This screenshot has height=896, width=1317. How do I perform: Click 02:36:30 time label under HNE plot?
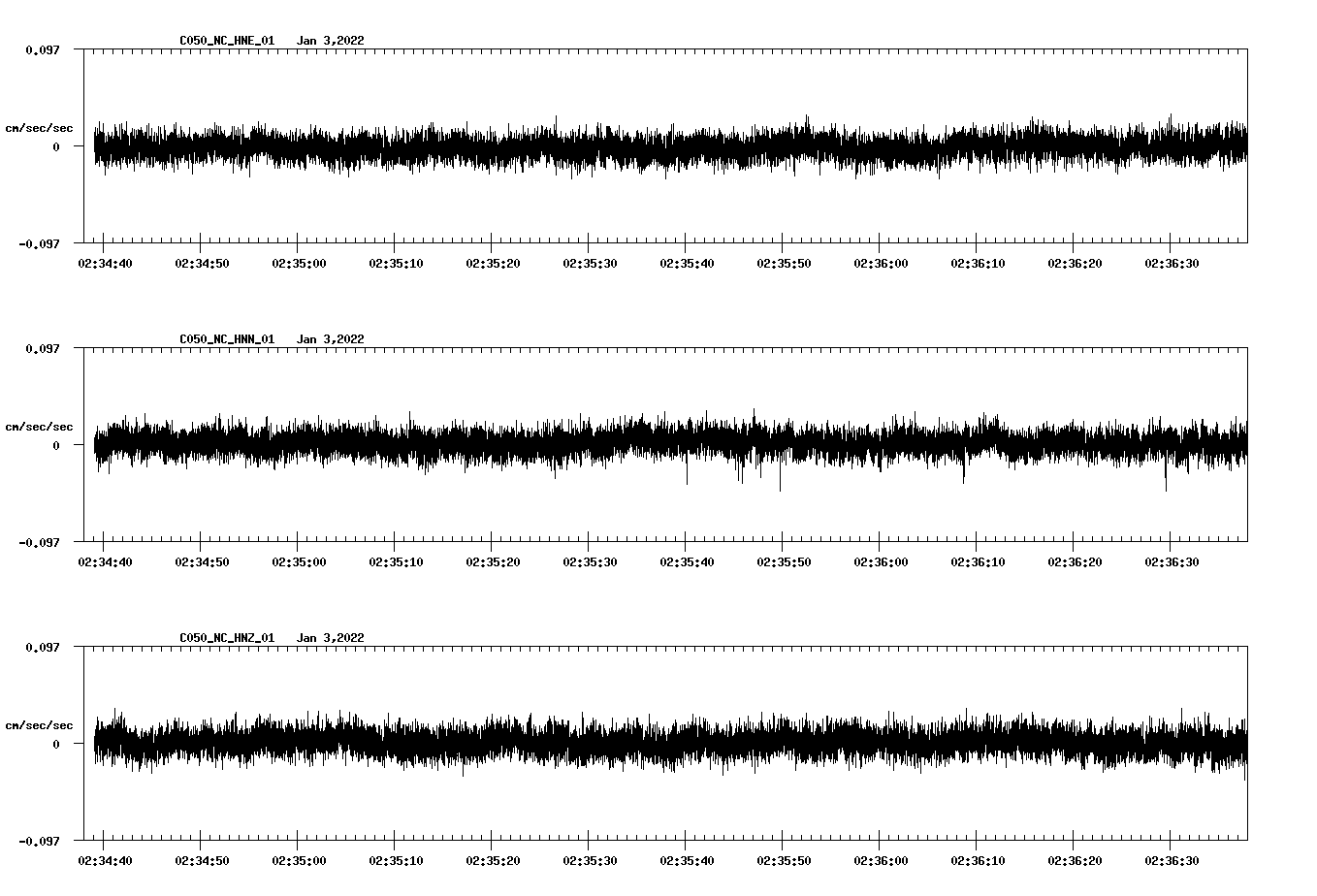[1172, 264]
